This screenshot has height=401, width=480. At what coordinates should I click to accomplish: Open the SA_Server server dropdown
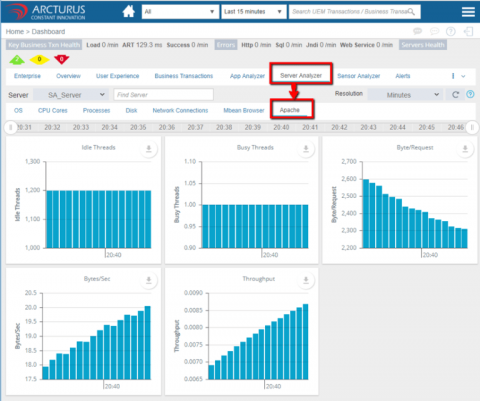[71, 95]
